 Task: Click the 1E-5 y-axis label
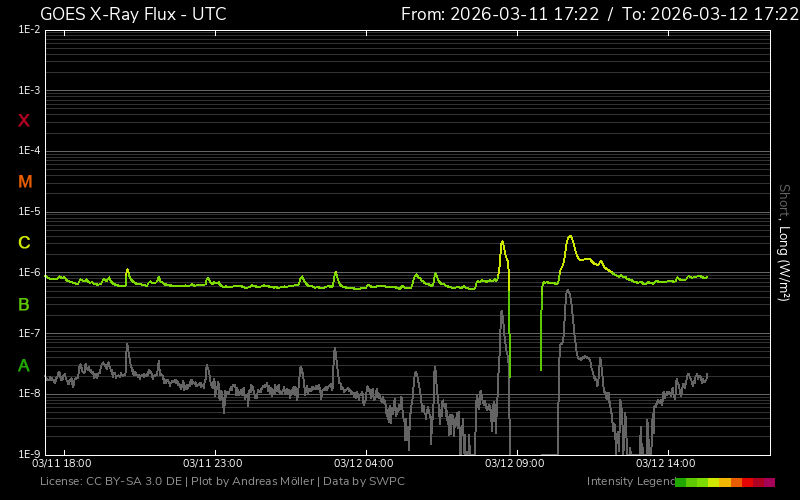coord(29,211)
